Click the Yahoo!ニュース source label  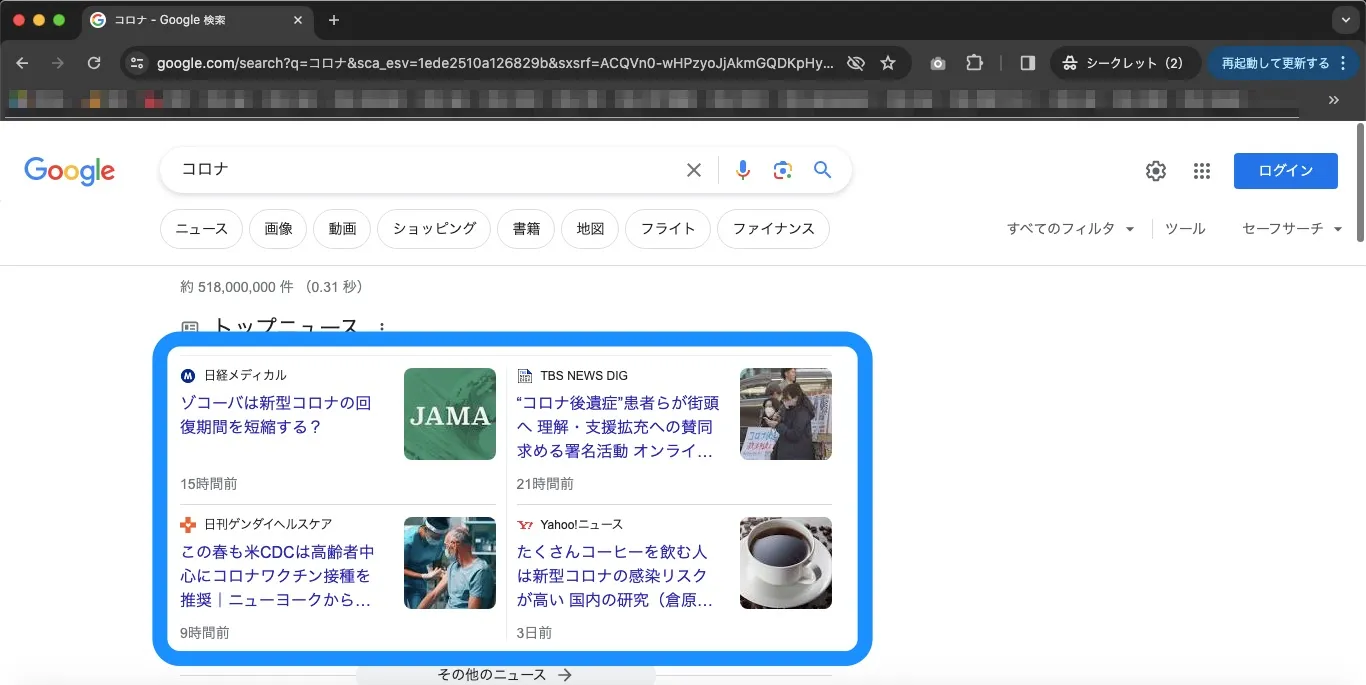[x=581, y=525]
